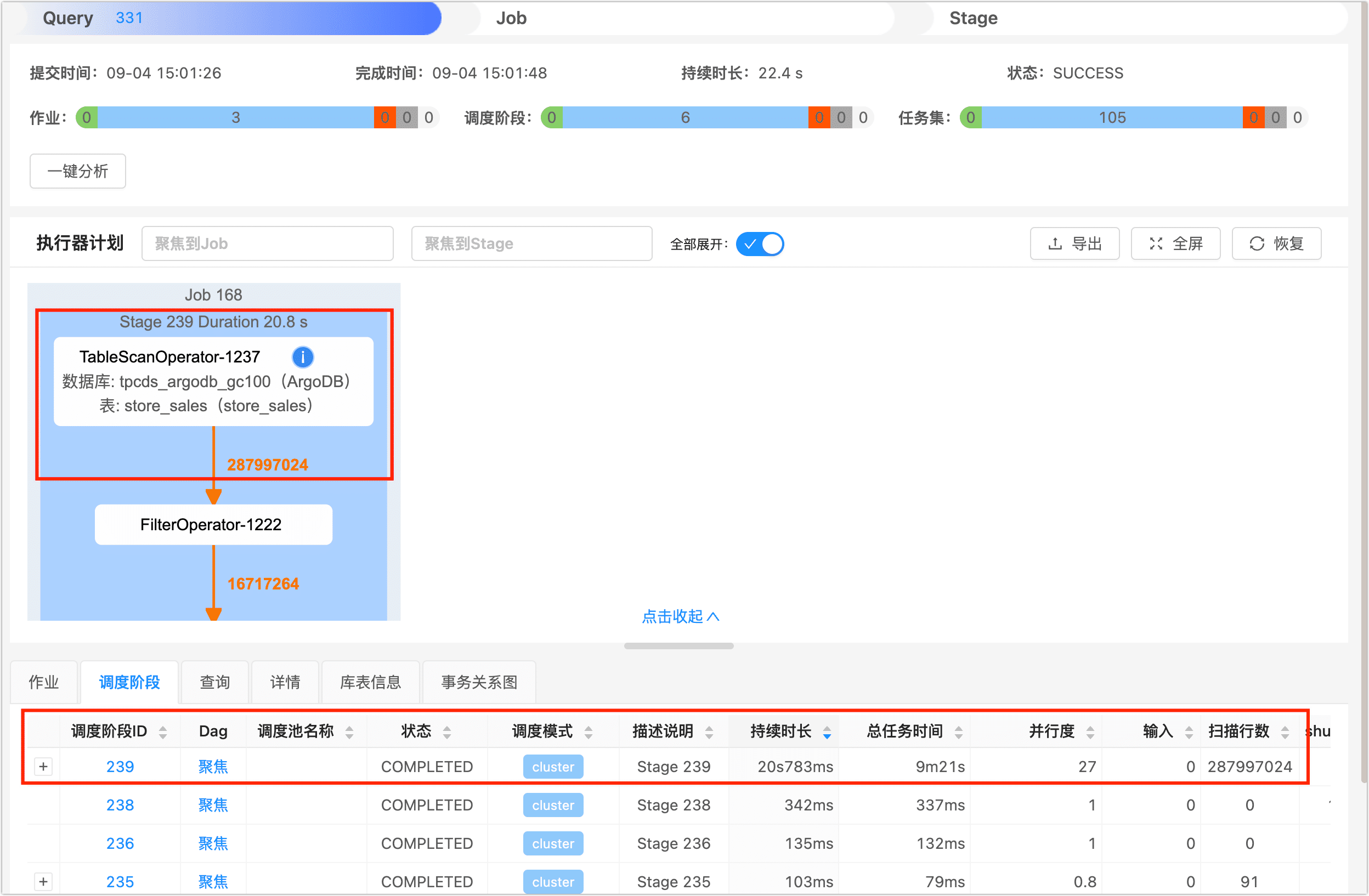
Task: Open stage ID 235 link
Action: (x=120, y=882)
